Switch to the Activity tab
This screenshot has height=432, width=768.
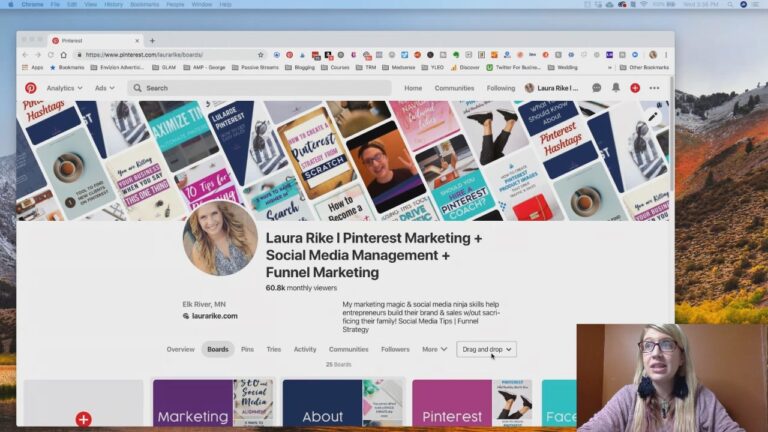pyautogui.click(x=305, y=349)
